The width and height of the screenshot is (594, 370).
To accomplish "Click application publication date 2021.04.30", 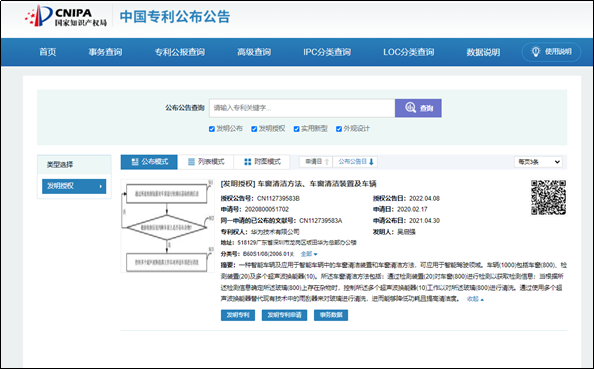I will click(424, 221).
